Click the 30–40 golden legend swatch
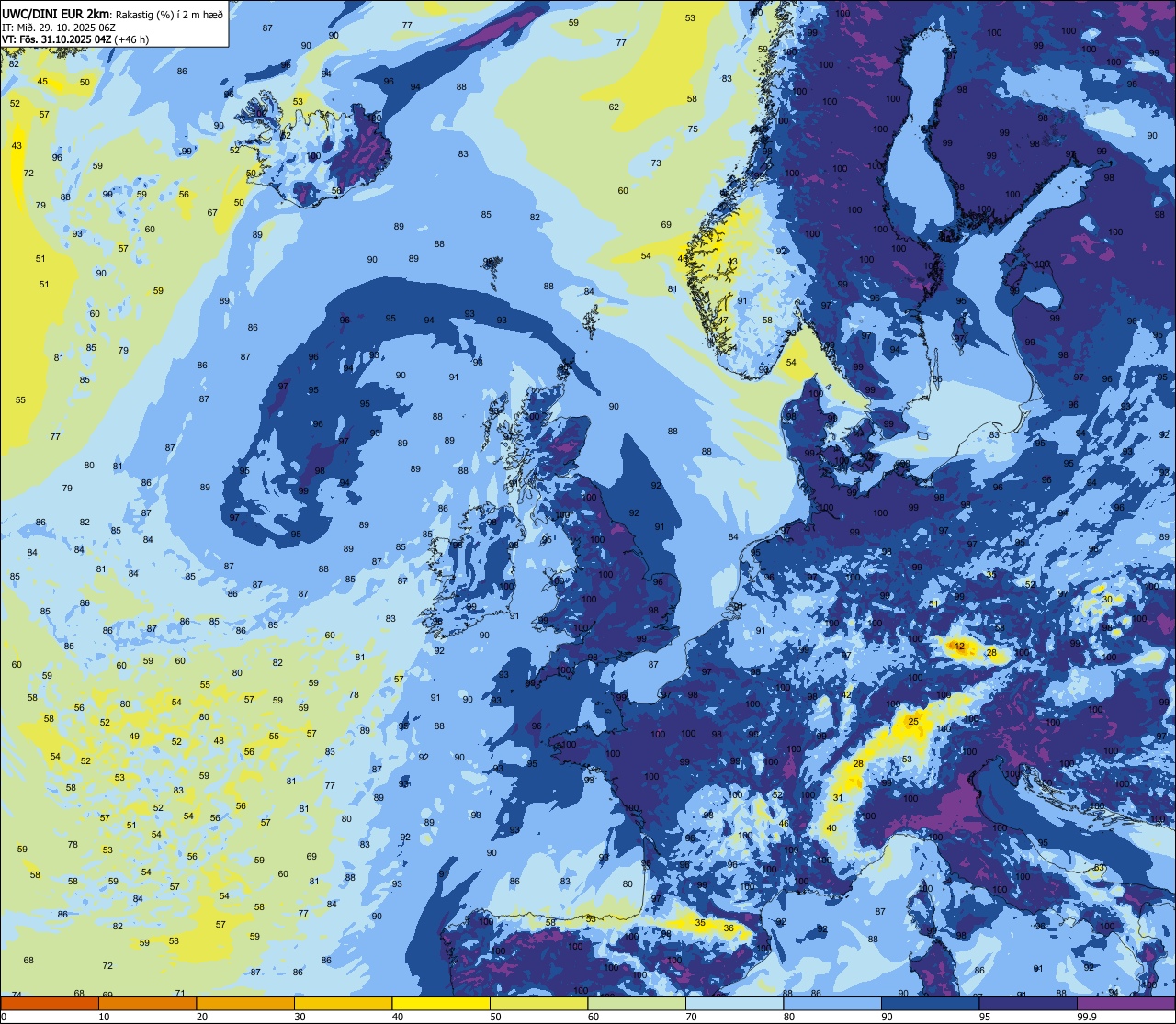This screenshot has width=1176, height=1024. tap(343, 1003)
